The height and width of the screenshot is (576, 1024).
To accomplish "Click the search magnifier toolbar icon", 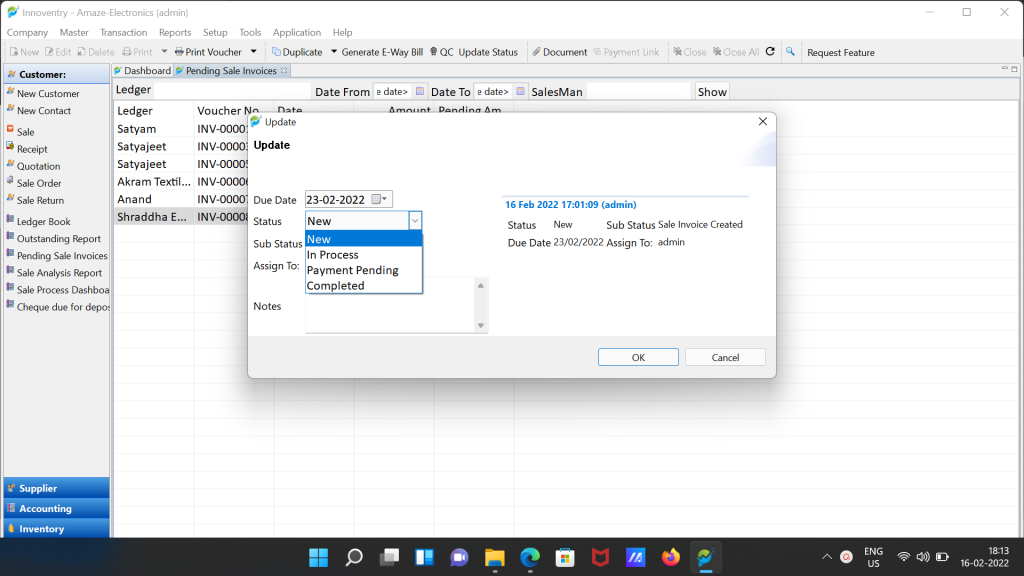I will (790, 52).
